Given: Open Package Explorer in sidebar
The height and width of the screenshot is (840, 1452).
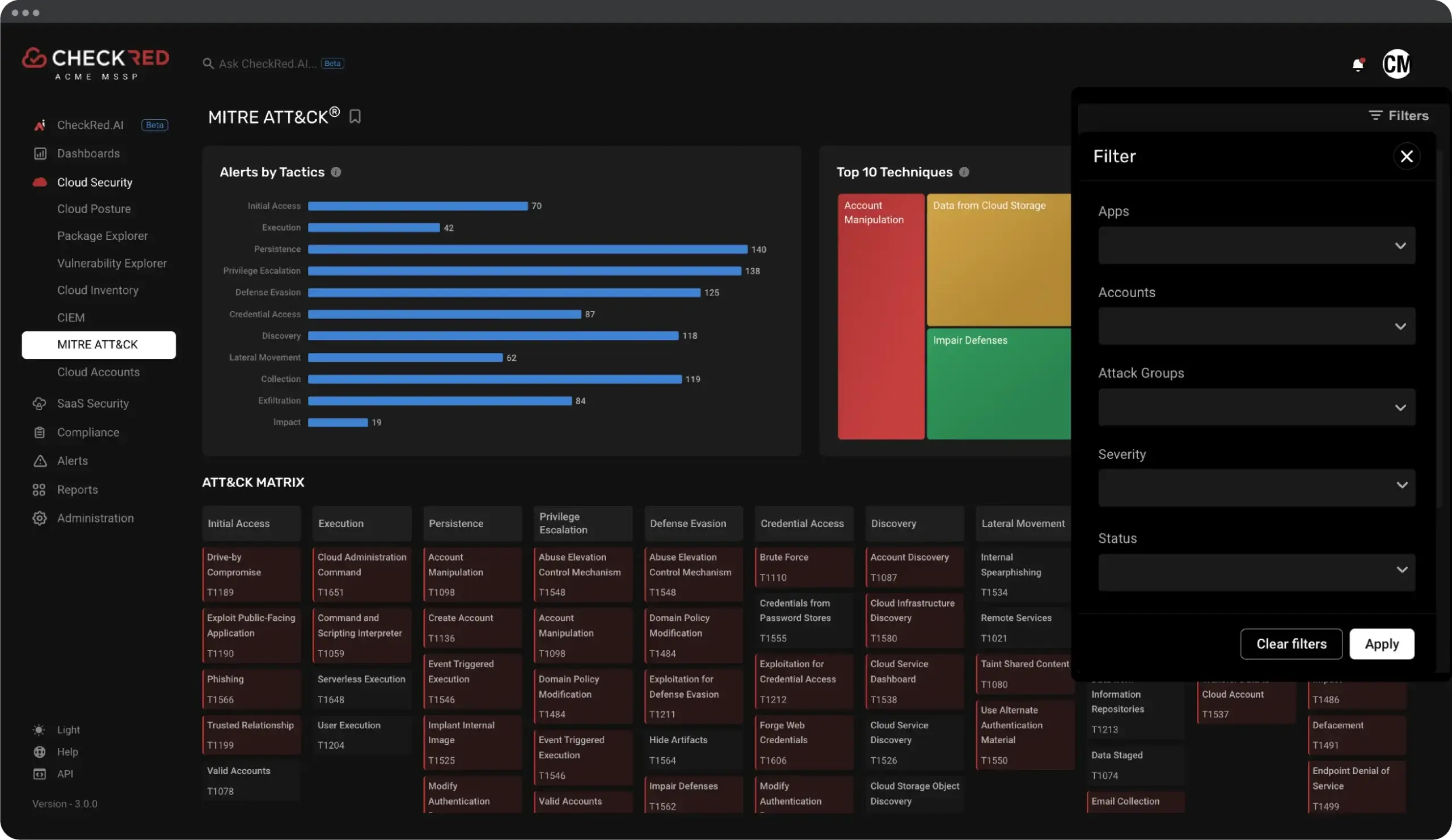Looking at the screenshot, I should click(102, 235).
